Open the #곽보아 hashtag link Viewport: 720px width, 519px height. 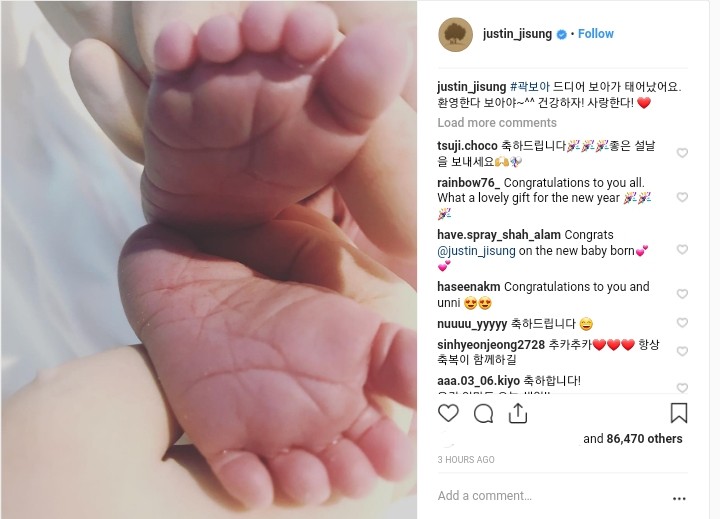[x=530, y=87]
